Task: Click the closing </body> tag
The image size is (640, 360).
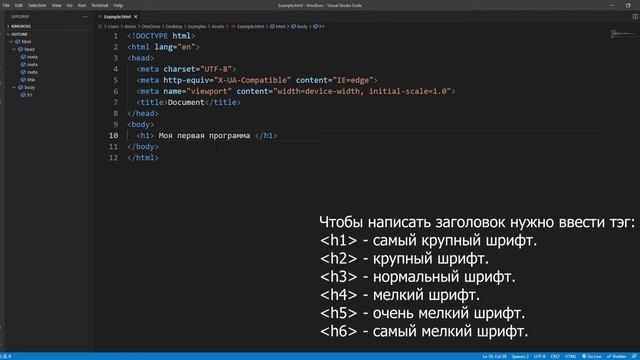Action: pyautogui.click(x=143, y=147)
